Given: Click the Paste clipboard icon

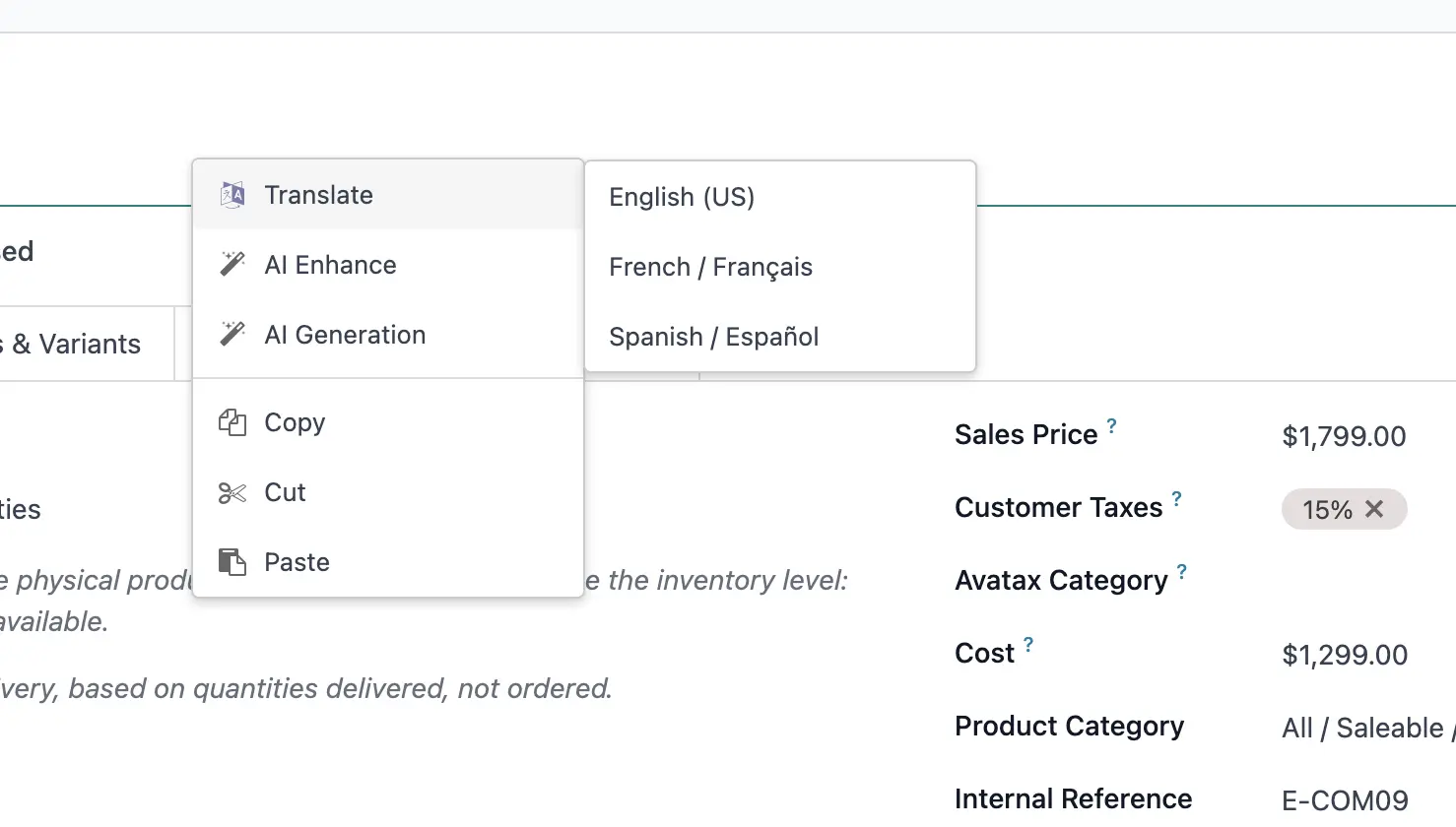Looking at the screenshot, I should [x=232, y=561].
